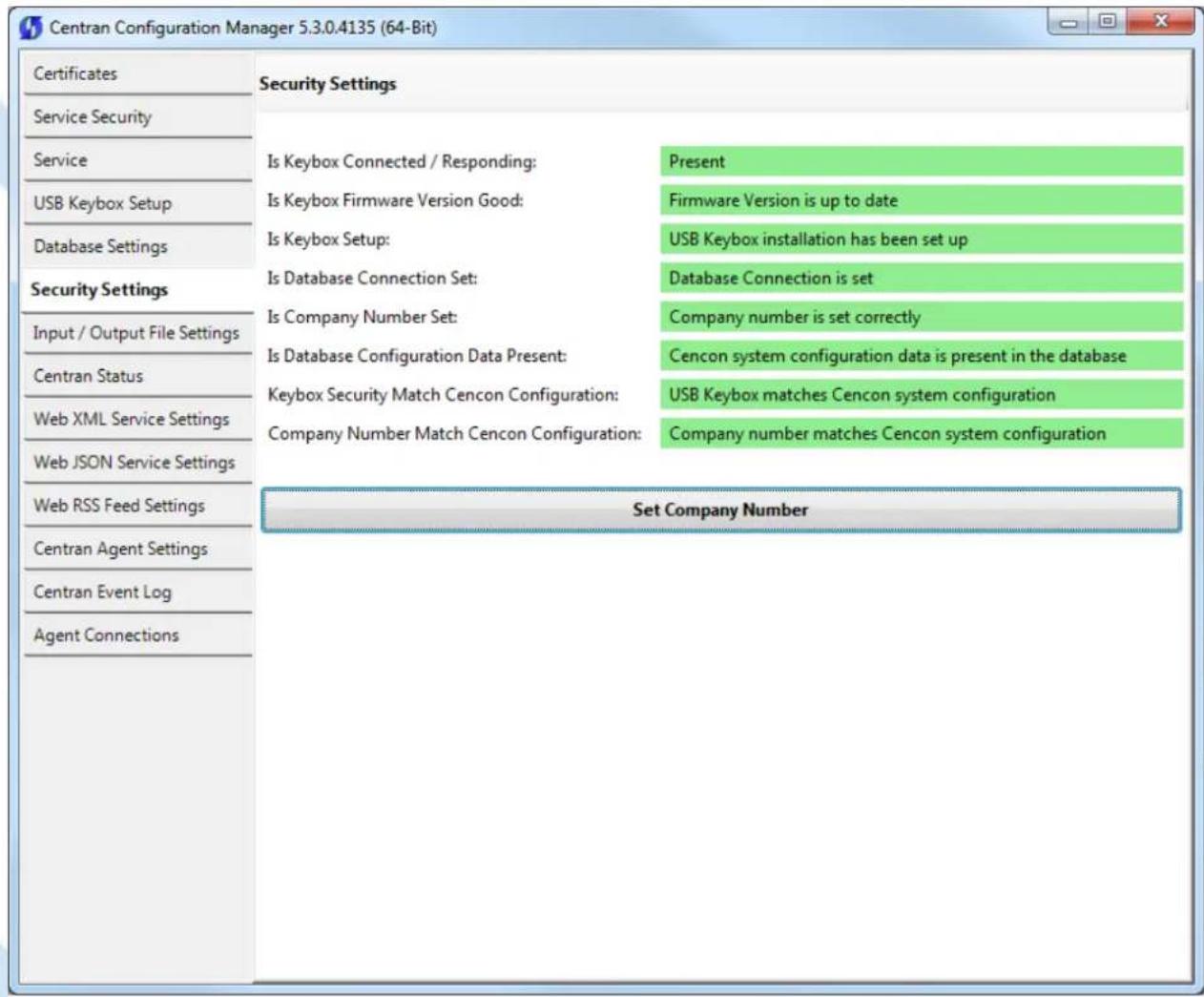
Task: View the Centran Status tab
Action: tap(137, 376)
